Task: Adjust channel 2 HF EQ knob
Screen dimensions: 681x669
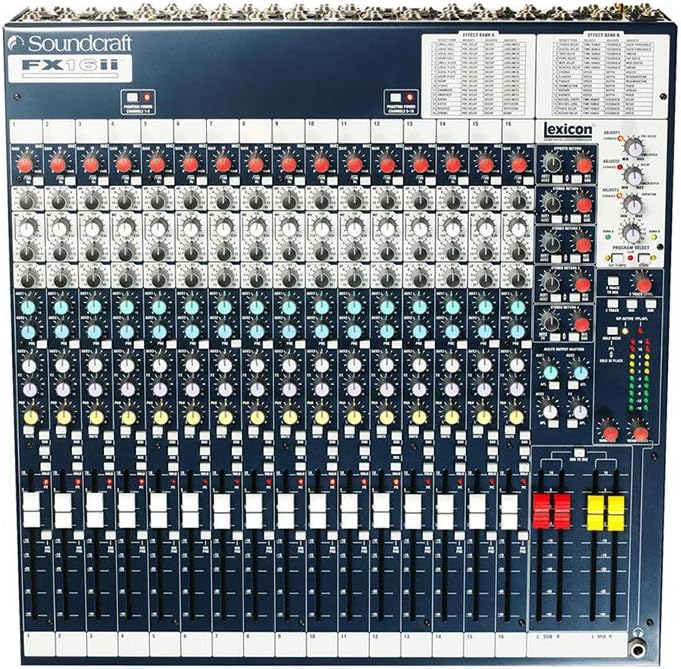Action: (60, 201)
